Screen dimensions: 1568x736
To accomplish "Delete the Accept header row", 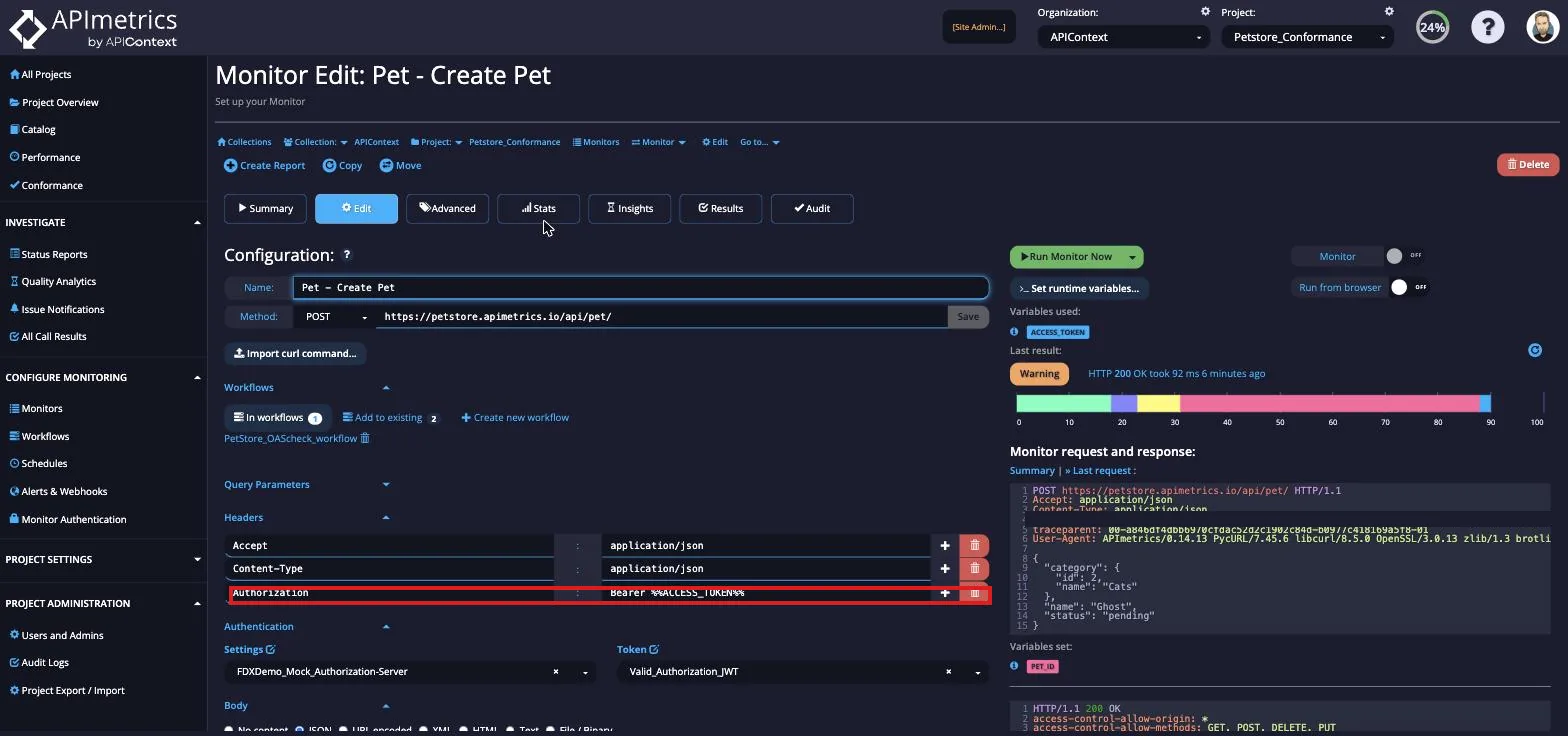I will point(974,545).
